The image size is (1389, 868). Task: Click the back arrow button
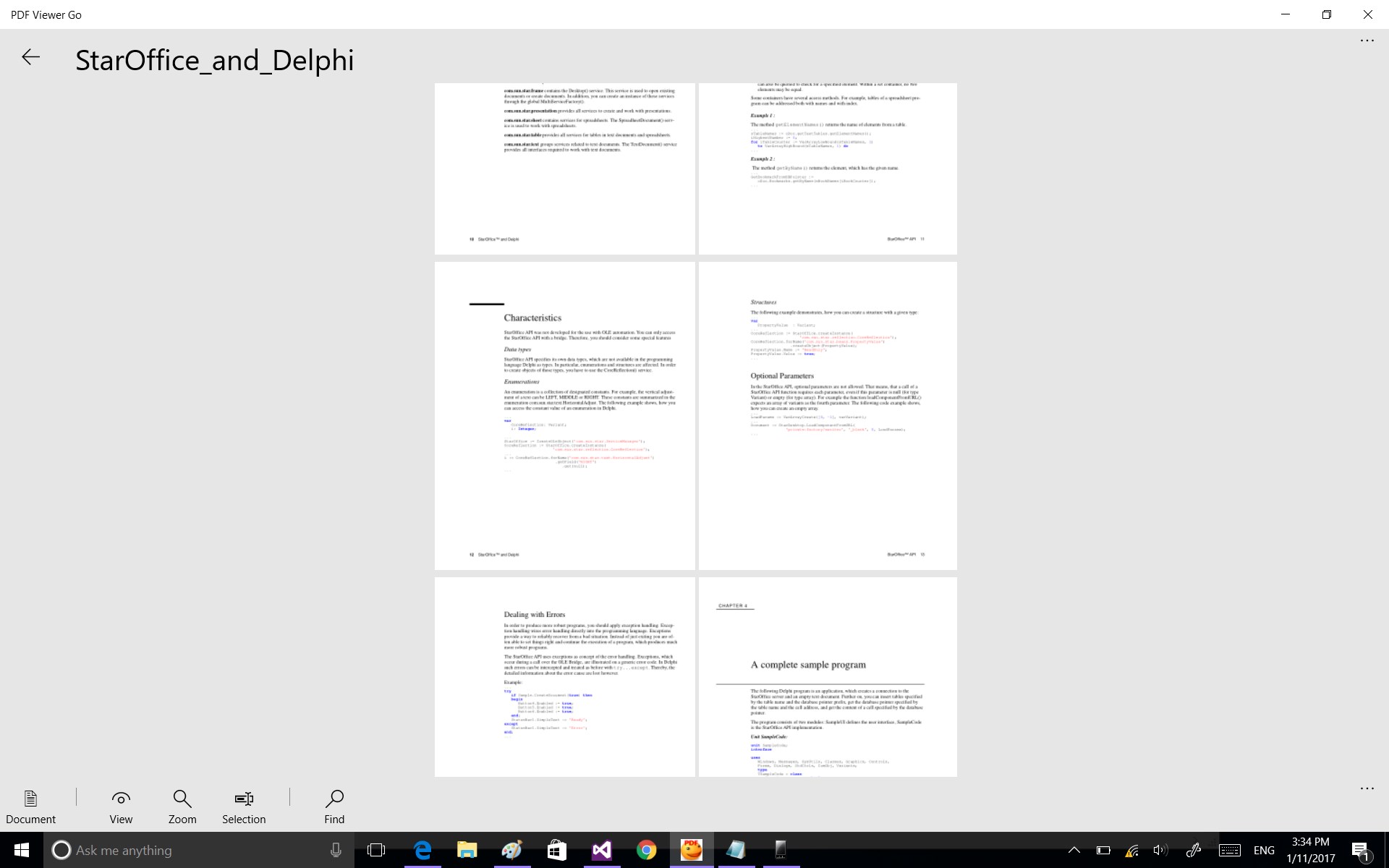30,57
